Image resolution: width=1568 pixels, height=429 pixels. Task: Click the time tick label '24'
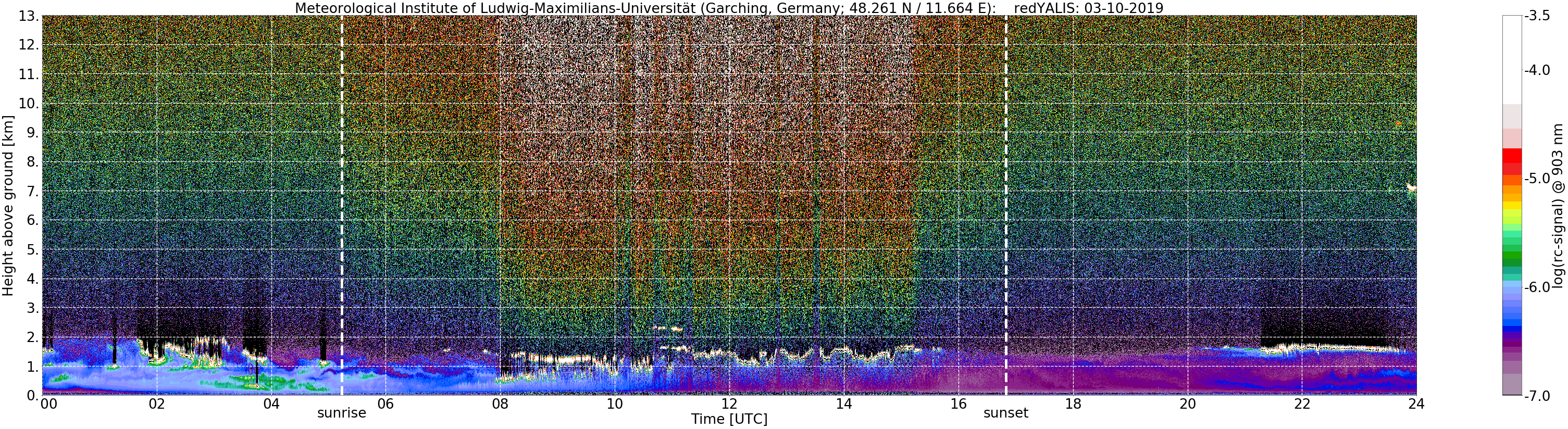pyautogui.click(x=1416, y=404)
